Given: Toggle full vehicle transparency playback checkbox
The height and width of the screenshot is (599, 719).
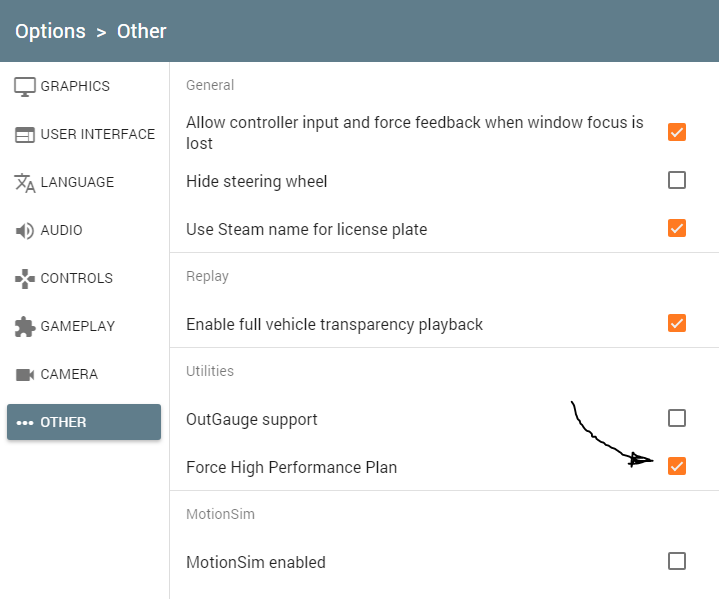Looking at the screenshot, I should [x=676, y=323].
